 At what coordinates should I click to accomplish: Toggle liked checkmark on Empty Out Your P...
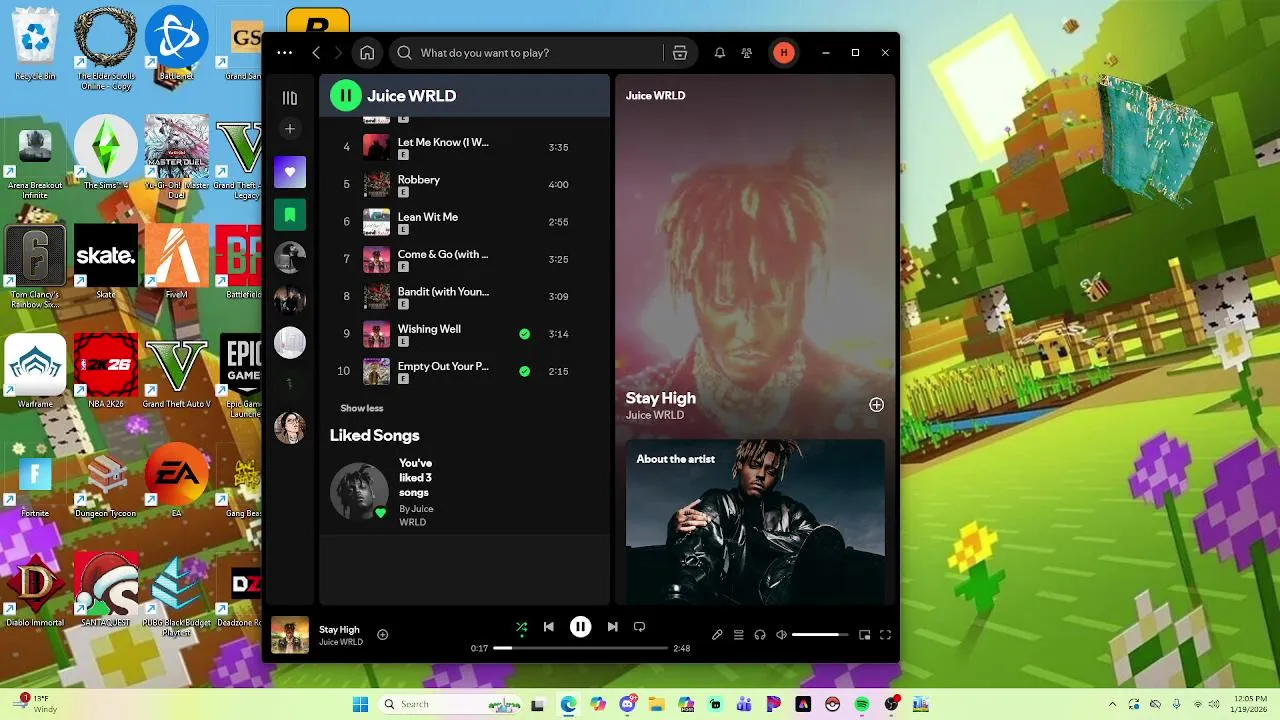[x=524, y=371]
